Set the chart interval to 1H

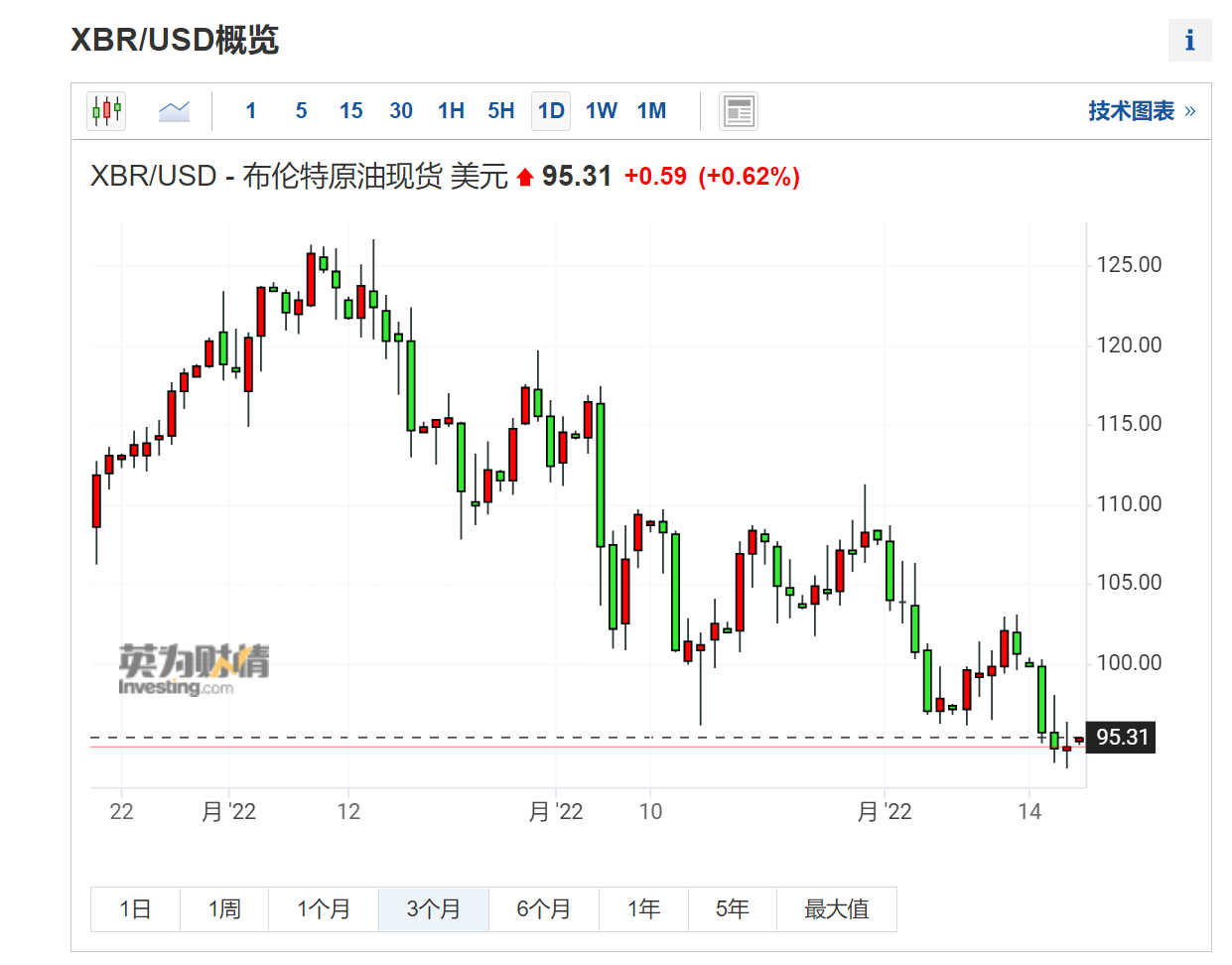[x=451, y=111]
